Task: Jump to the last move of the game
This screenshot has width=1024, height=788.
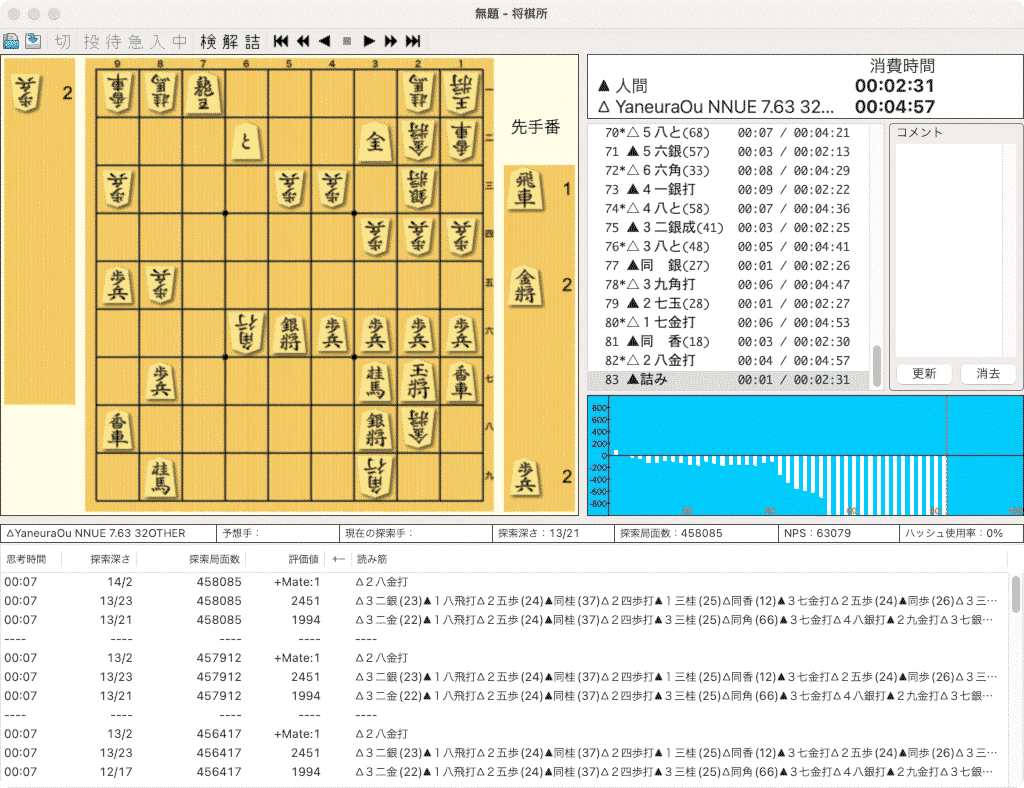Action: (413, 41)
